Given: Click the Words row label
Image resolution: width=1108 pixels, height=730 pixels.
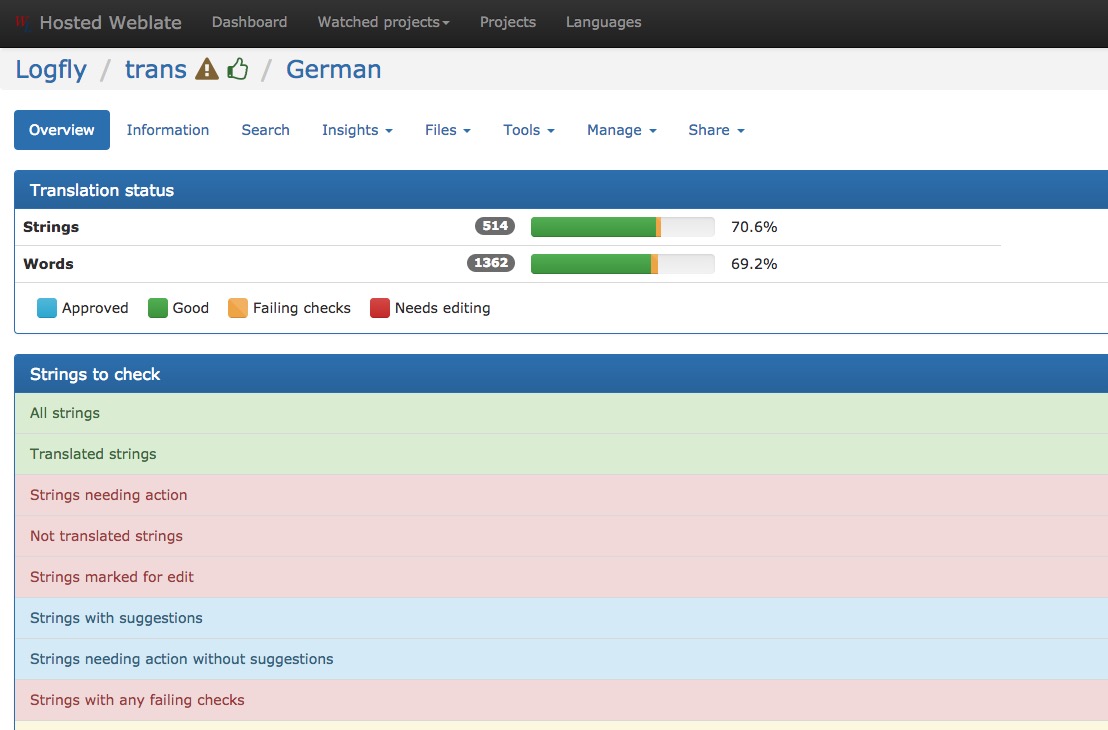Looking at the screenshot, I should tap(48, 264).
